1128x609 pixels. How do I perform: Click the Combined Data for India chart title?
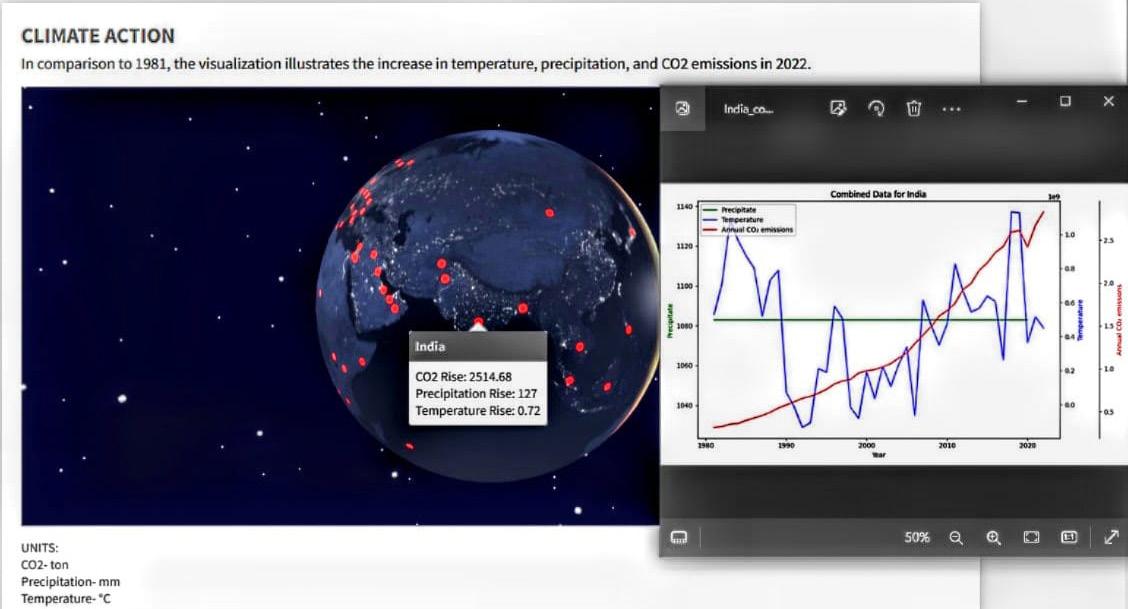click(878, 194)
